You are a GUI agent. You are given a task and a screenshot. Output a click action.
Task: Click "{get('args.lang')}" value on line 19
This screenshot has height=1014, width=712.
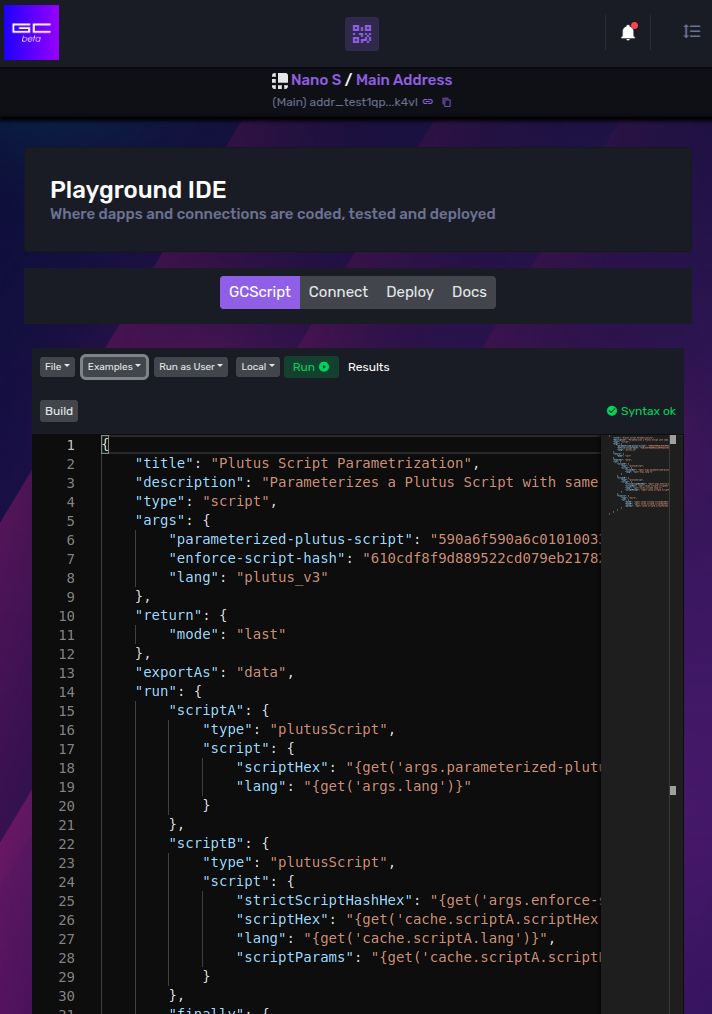(x=387, y=786)
